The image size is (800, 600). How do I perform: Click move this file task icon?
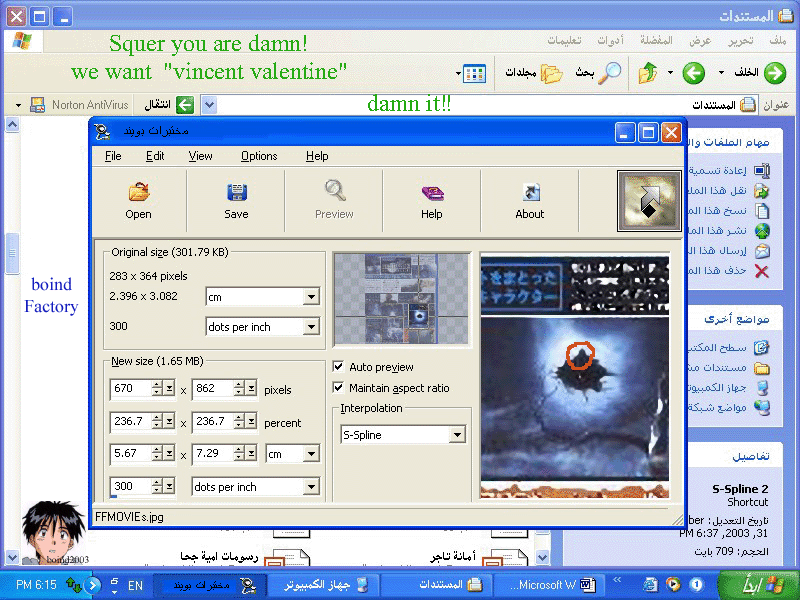[761, 191]
